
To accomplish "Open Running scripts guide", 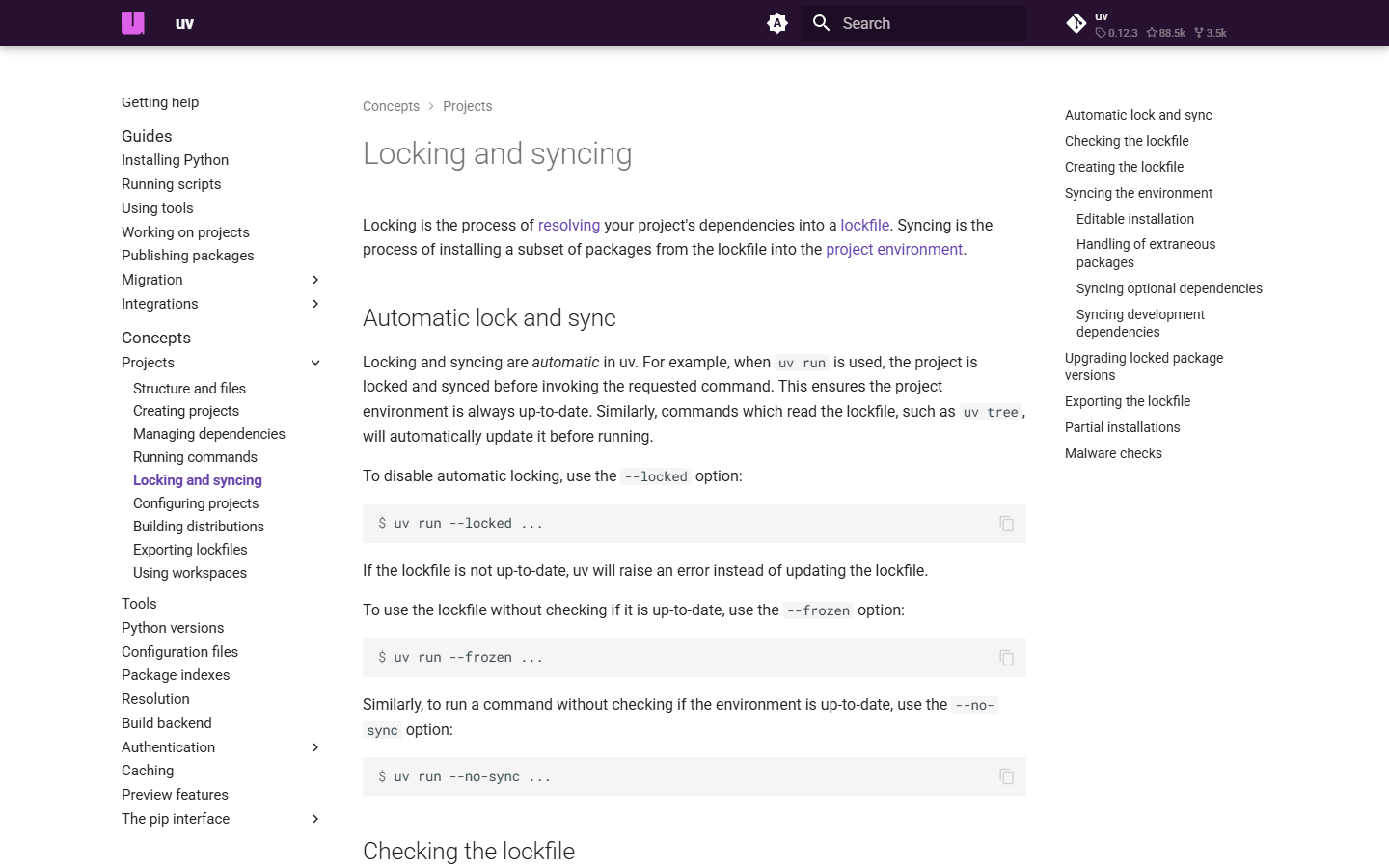I will (171, 184).
